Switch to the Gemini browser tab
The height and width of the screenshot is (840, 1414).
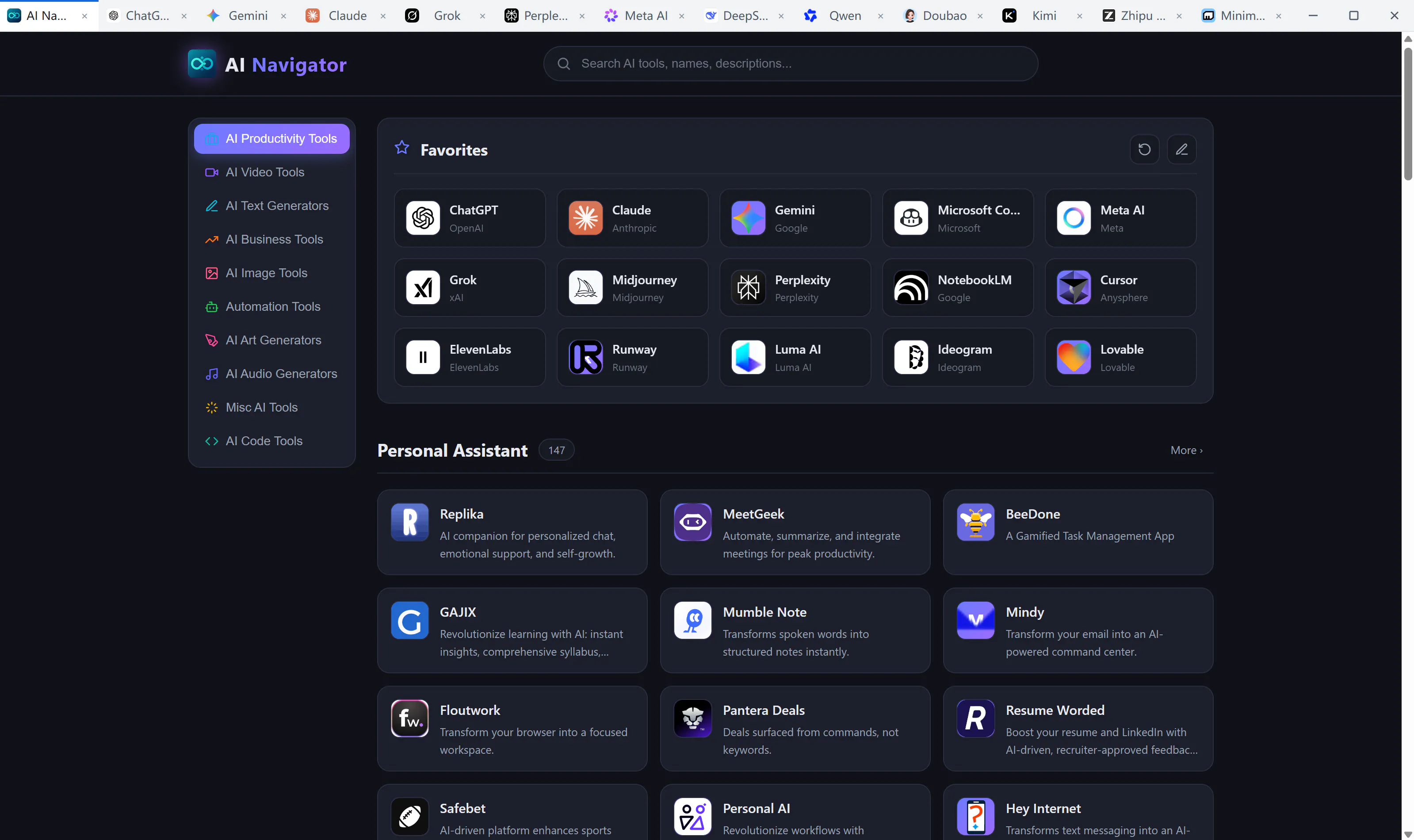[248, 16]
